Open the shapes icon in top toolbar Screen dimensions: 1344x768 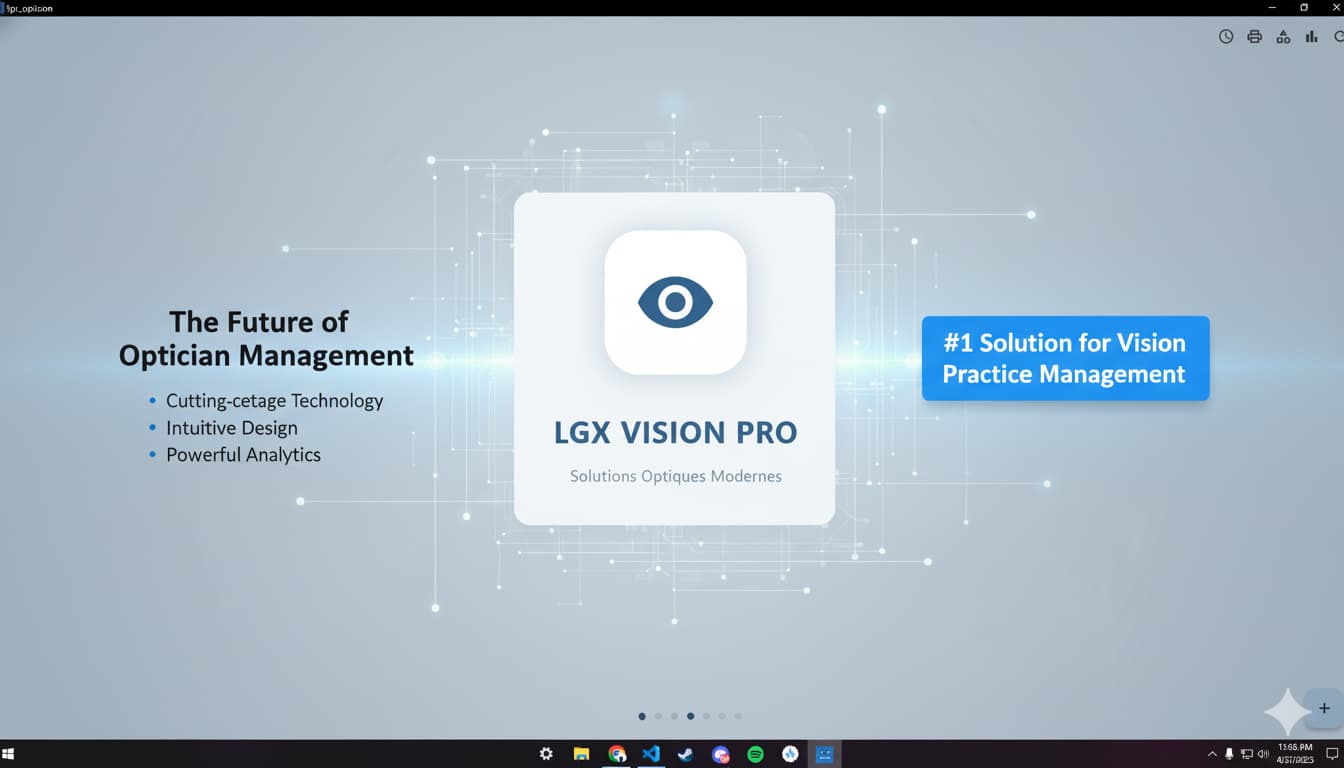click(x=1283, y=37)
